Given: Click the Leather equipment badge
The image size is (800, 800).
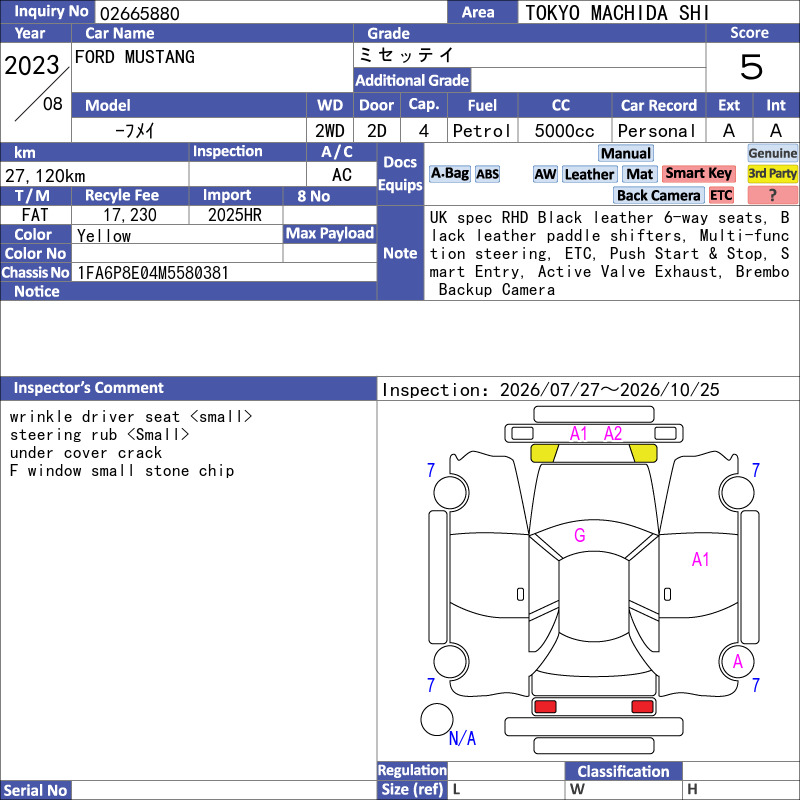Looking at the screenshot, I should coord(589,174).
